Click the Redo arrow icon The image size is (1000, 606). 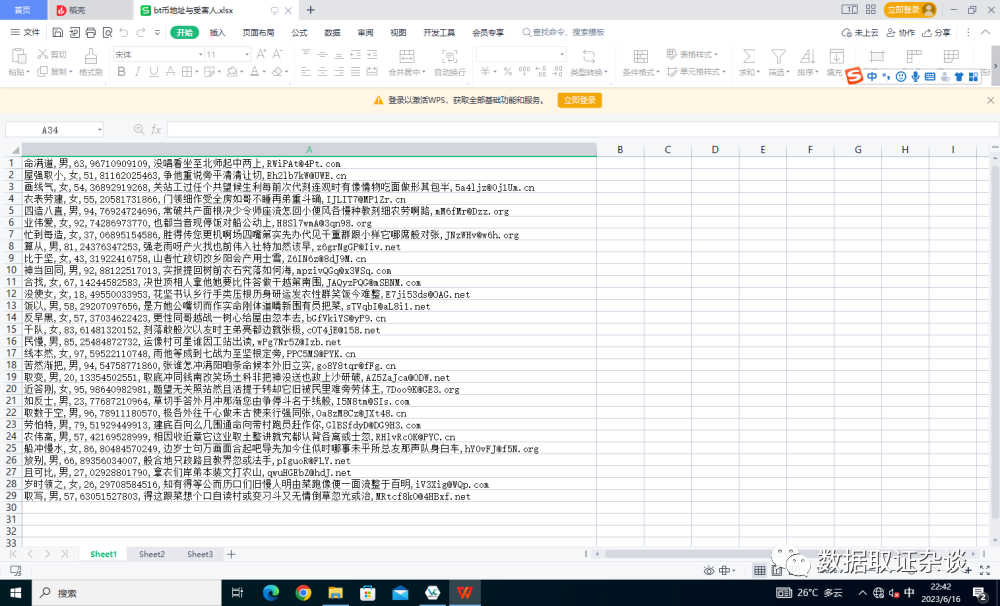140,33
